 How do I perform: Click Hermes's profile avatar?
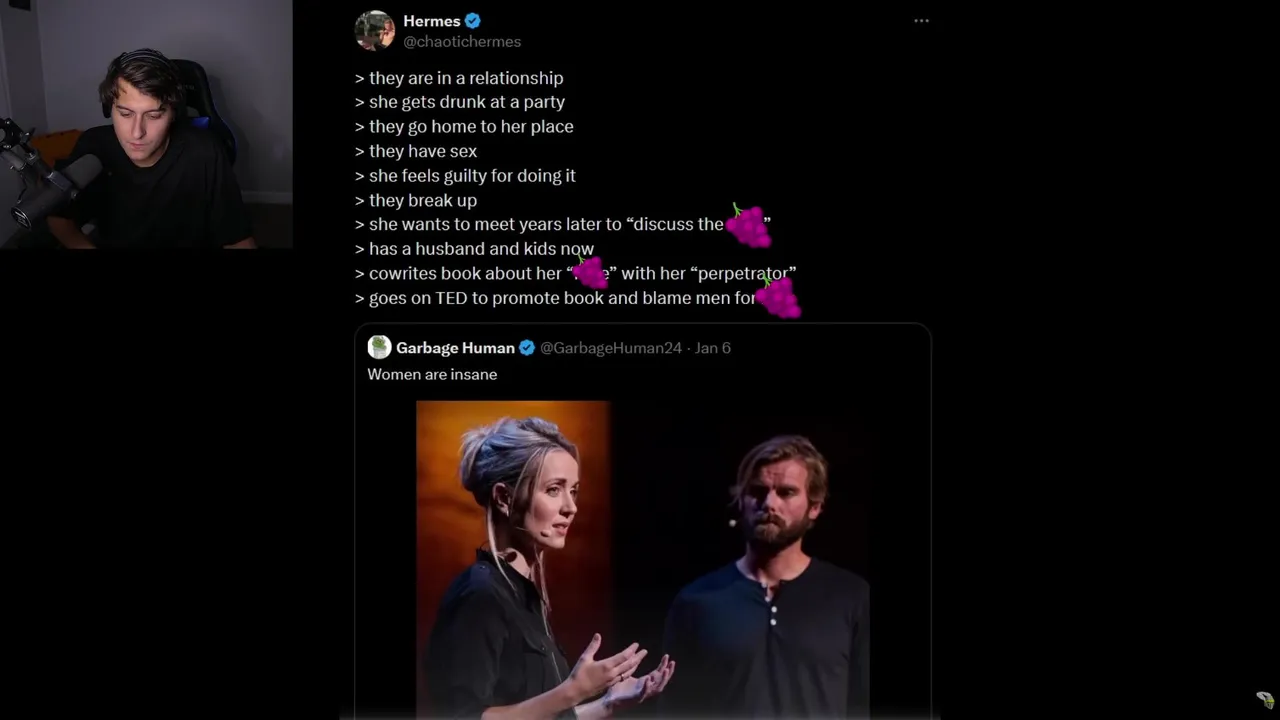tap(375, 31)
